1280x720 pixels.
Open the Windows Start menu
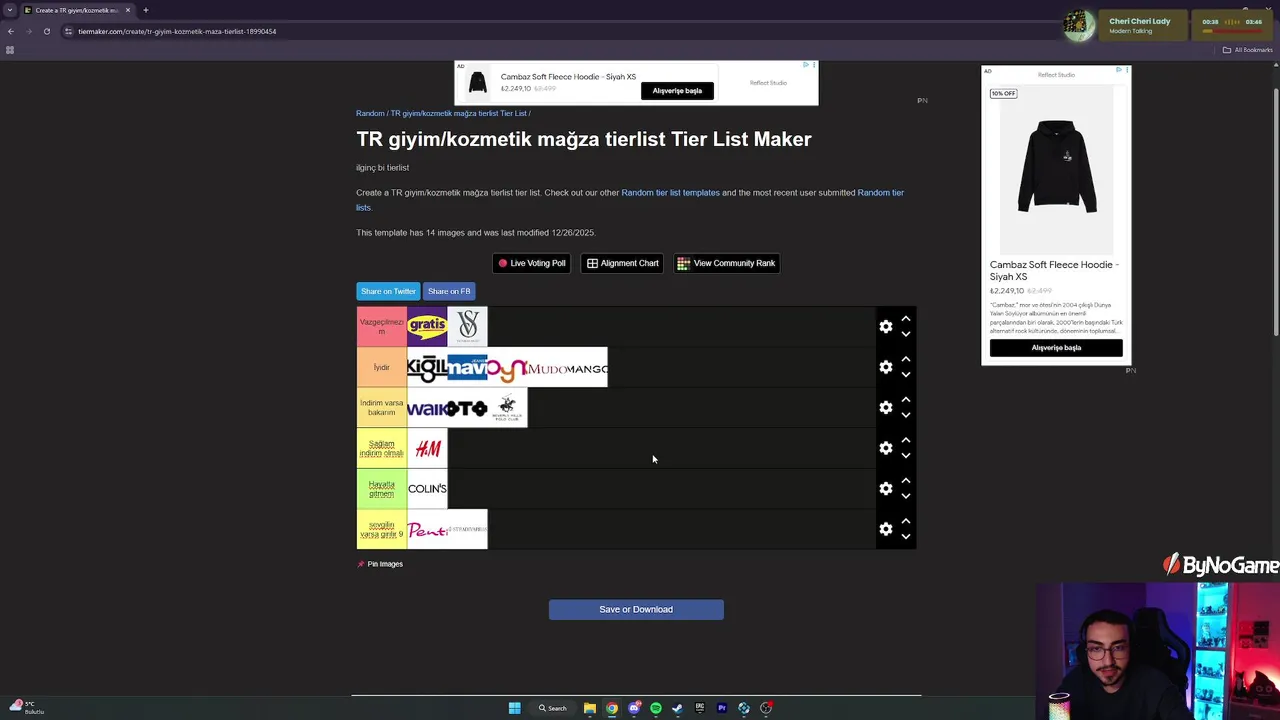pos(514,708)
